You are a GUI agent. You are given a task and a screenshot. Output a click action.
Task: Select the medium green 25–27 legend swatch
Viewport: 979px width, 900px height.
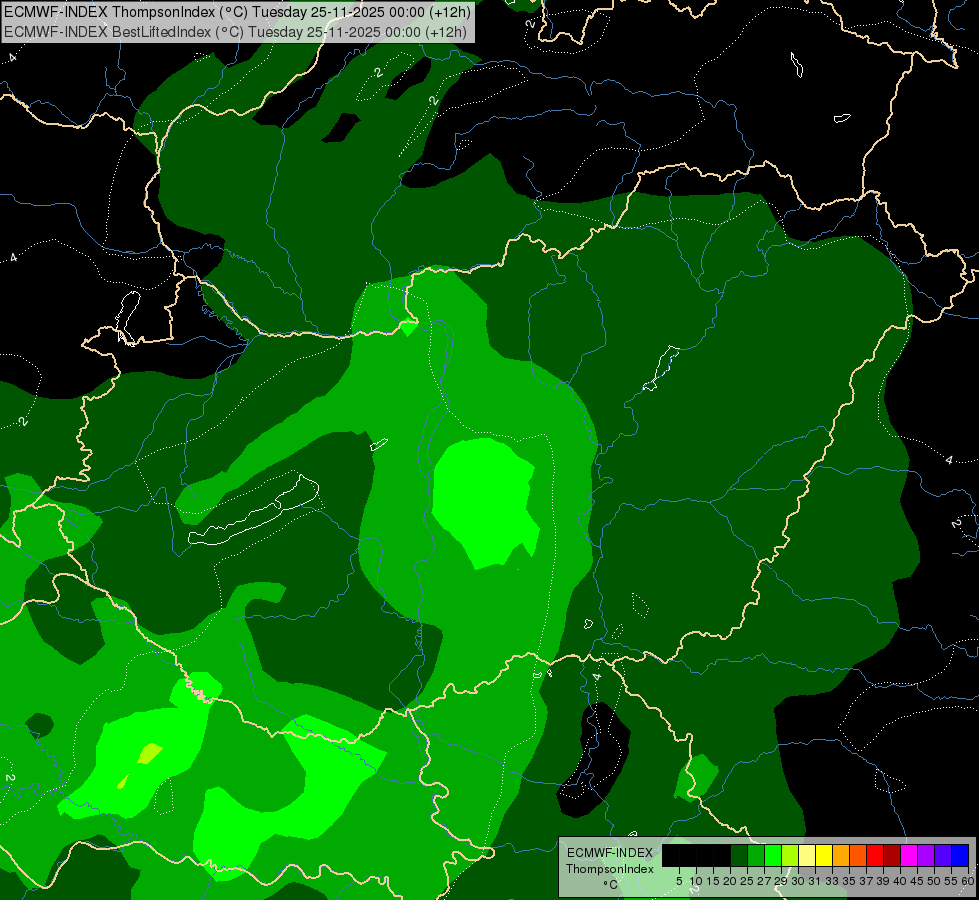coord(755,855)
